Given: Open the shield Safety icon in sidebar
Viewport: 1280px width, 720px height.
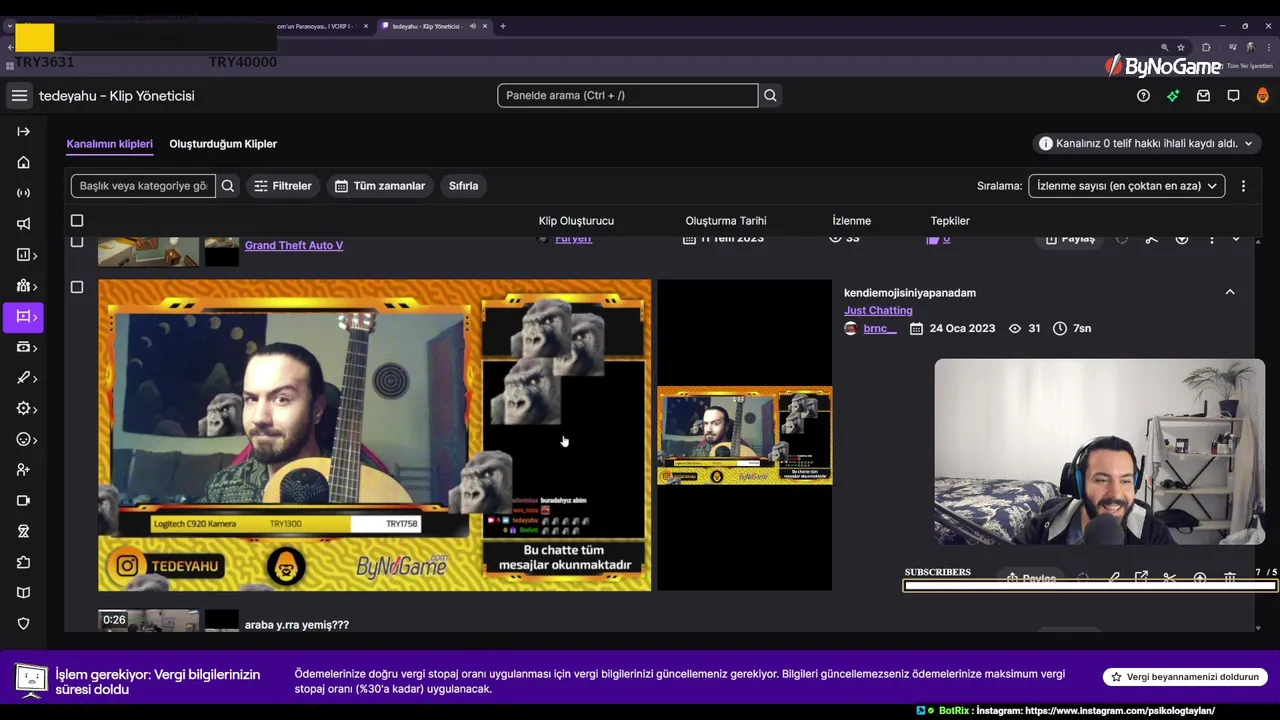Looking at the screenshot, I should [23, 624].
